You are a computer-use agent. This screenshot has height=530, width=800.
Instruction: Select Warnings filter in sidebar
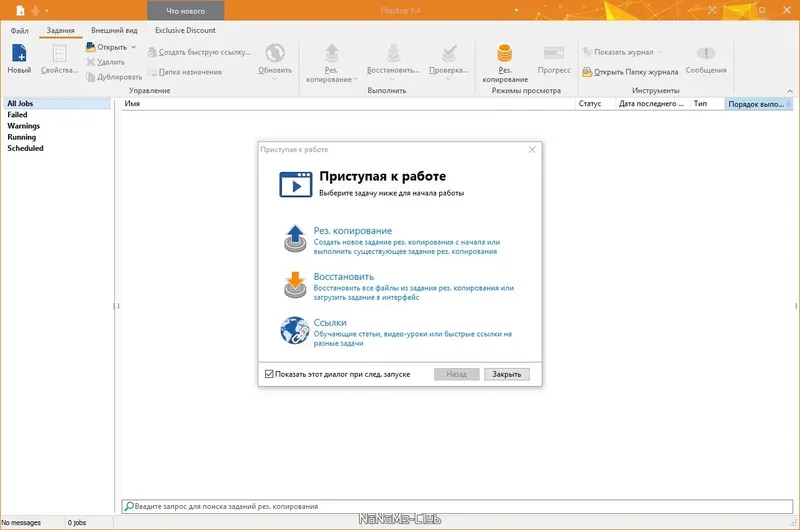tap(23, 126)
